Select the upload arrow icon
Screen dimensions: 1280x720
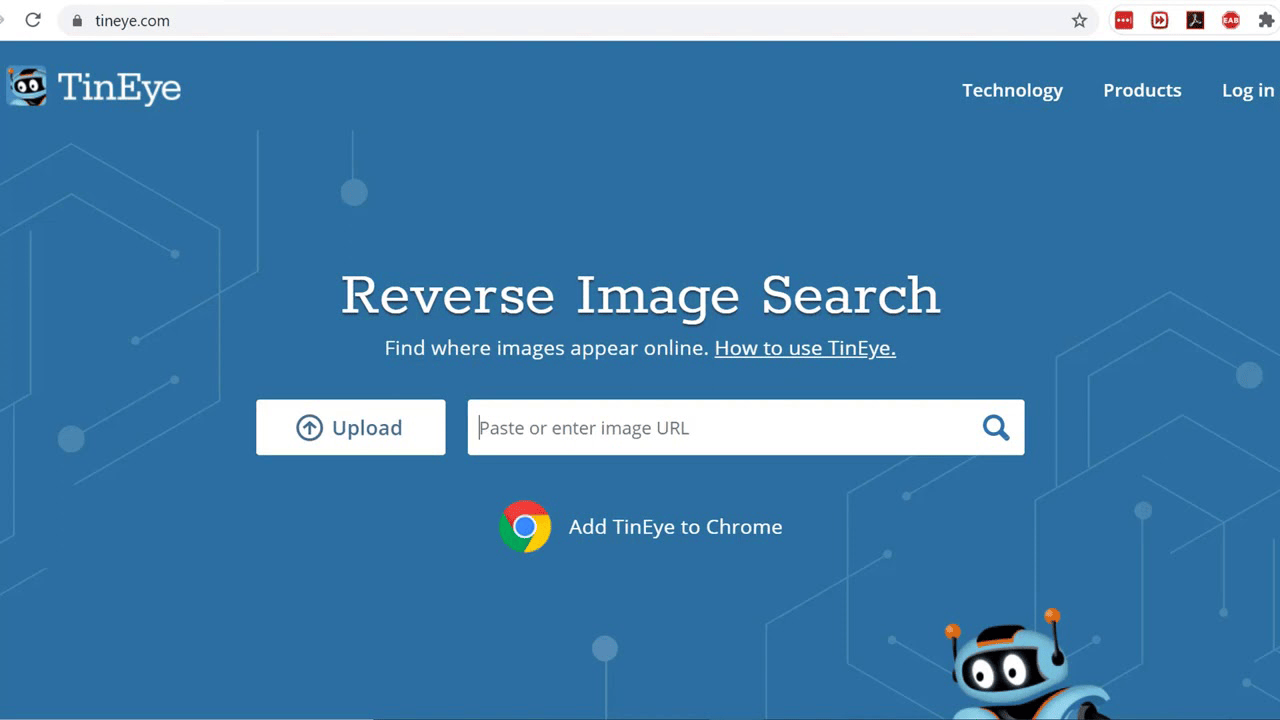point(310,427)
